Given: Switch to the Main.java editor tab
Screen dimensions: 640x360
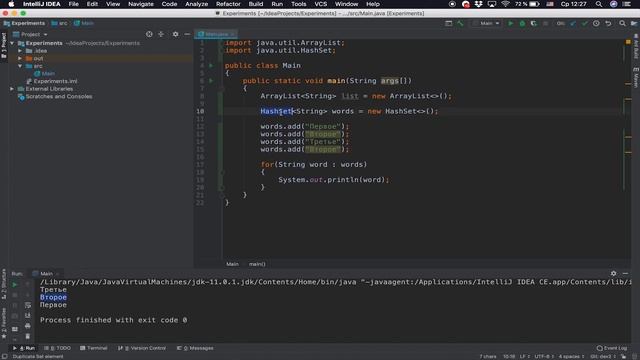Looking at the screenshot, I should [x=216, y=34].
